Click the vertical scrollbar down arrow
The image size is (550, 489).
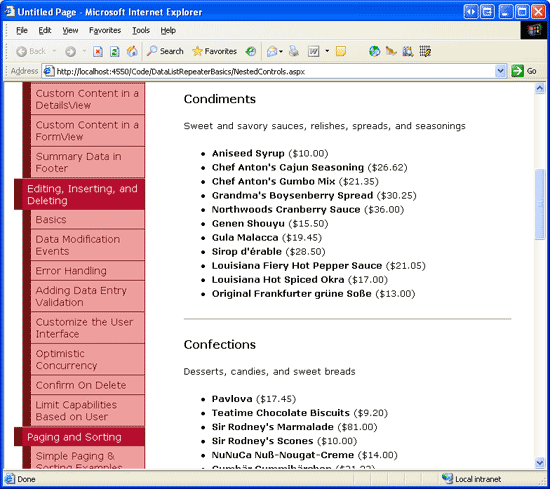(540, 463)
